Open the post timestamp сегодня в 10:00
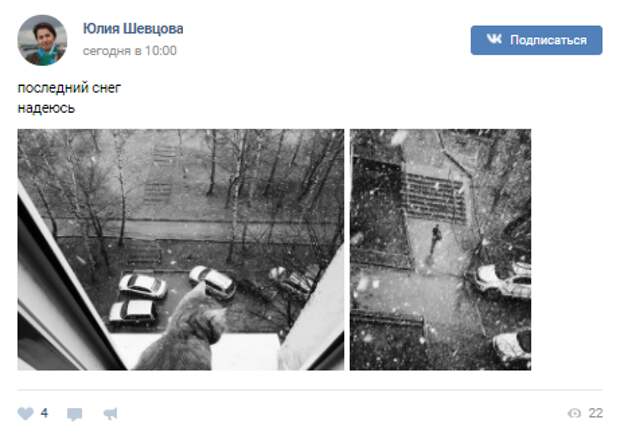Screen dimensions: 620x439 pos(130,51)
